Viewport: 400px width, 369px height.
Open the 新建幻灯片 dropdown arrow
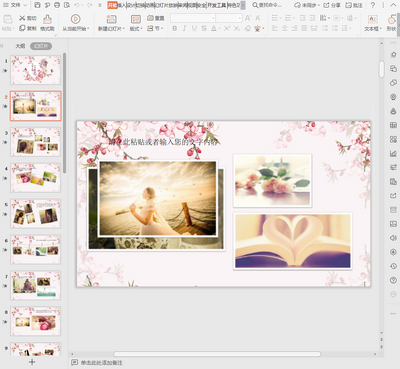(x=124, y=29)
